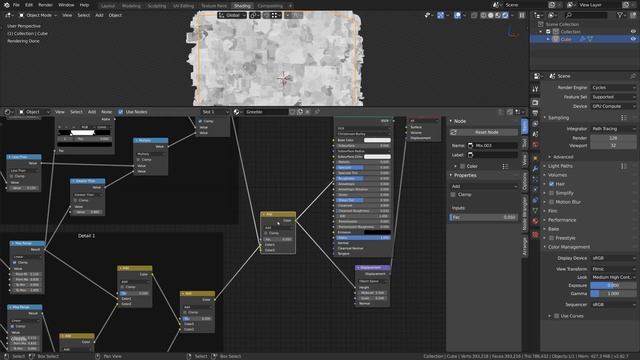This screenshot has height=360, width=640.
Task: Click the outliner search field
Action: [587, 15]
